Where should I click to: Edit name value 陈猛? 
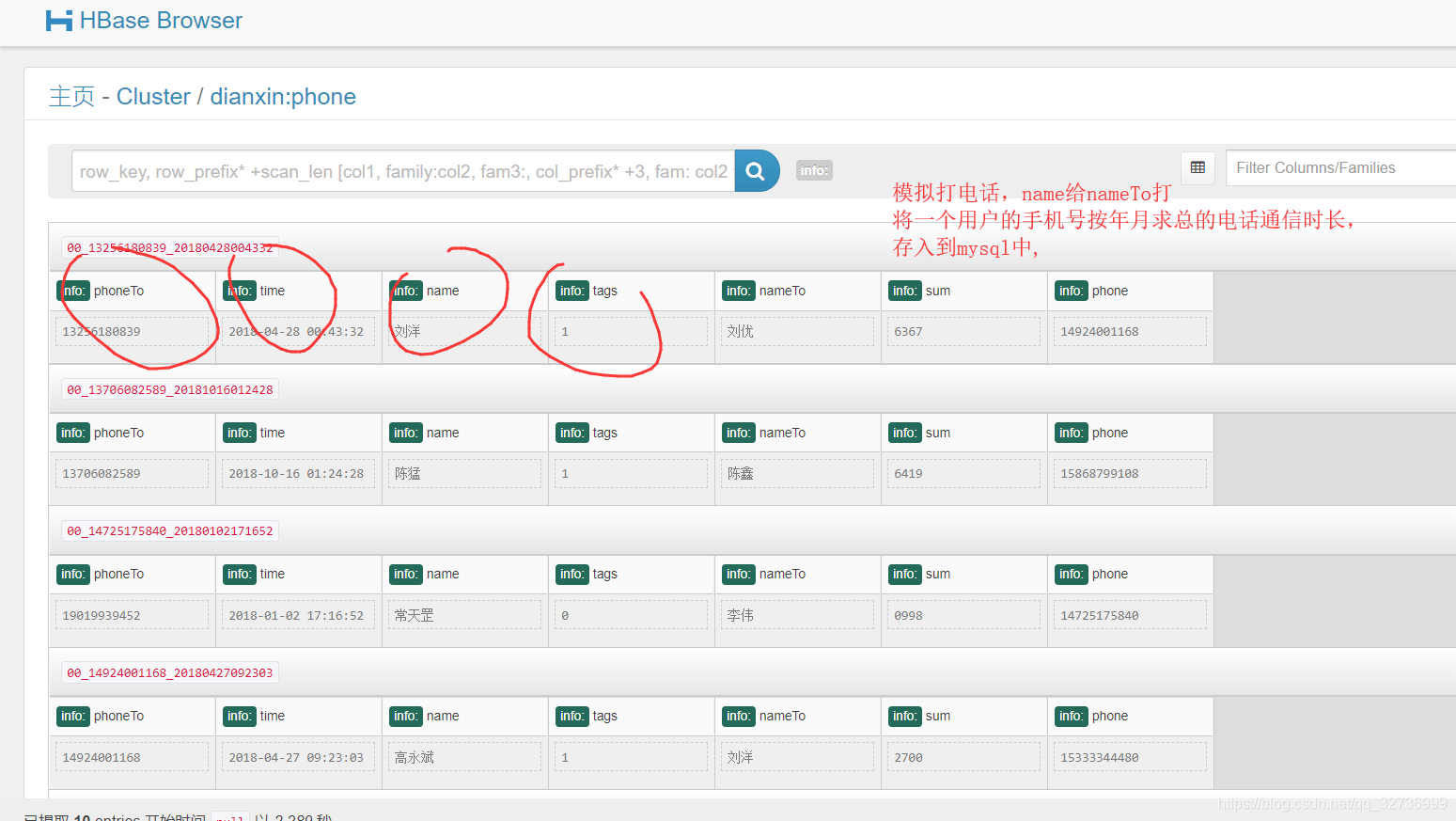(x=465, y=473)
